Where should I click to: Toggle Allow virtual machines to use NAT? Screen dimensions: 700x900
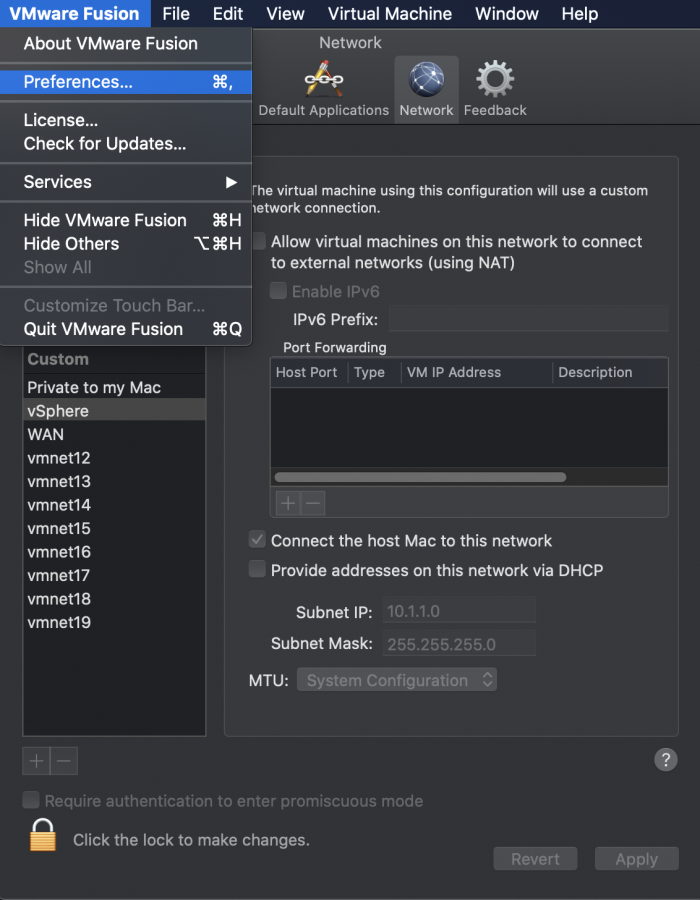(259, 241)
